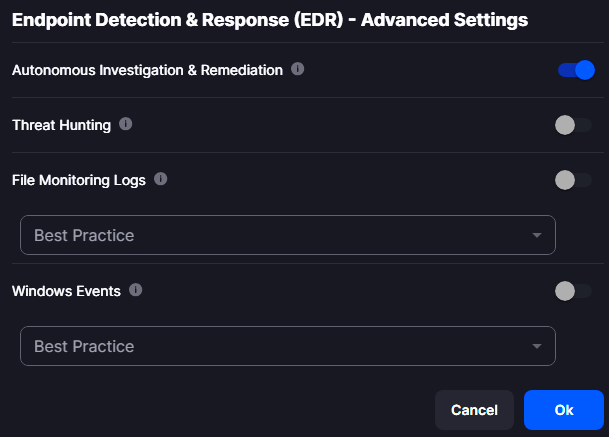The width and height of the screenshot is (609, 437).
Task: Click the EDR Advanced Settings dialog title
Action: click(270, 19)
